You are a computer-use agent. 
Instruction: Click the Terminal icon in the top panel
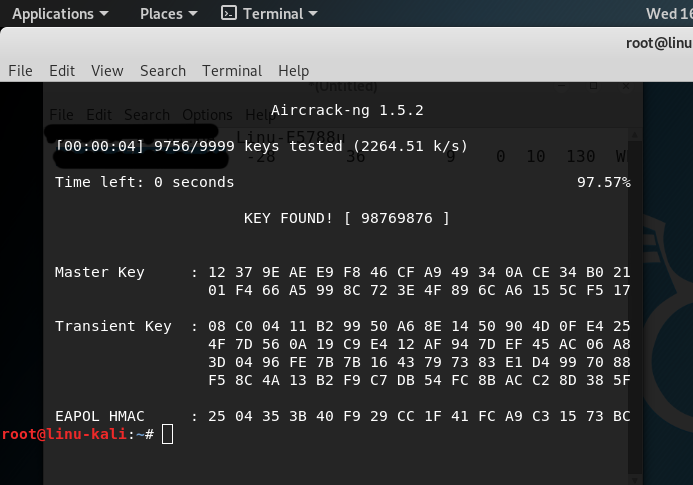pyautogui.click(x=228, y=13)
